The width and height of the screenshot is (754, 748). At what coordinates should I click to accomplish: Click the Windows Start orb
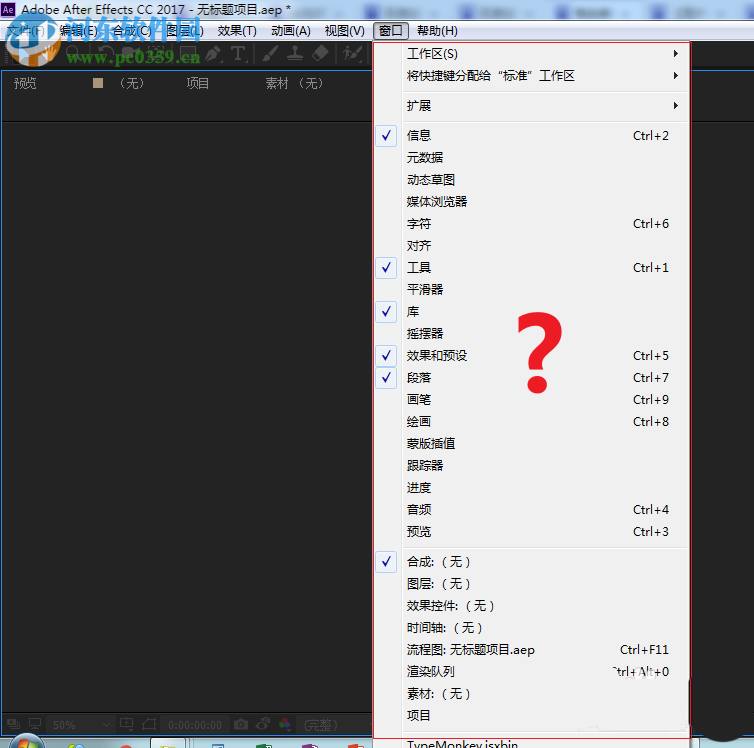pyautogui.click(x=27, y=741)
